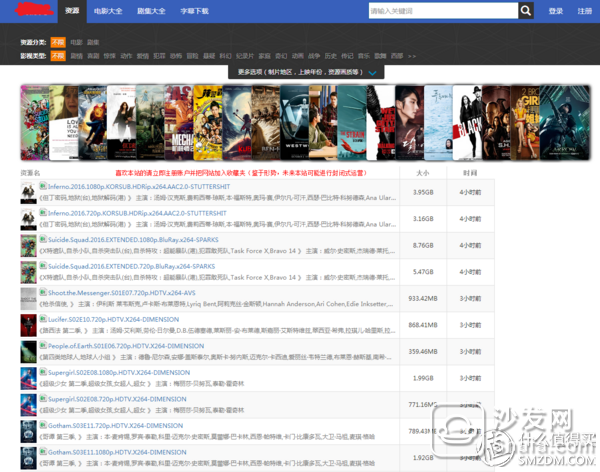Open the People.of.Earth row thumbnail
600x472 pixels.
tap(28, 352)
